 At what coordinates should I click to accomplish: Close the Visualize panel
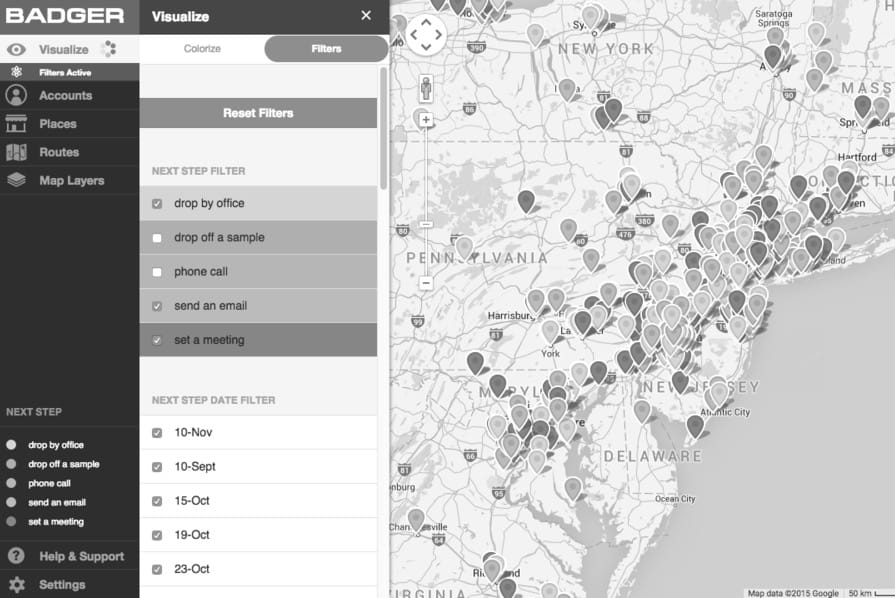point(366,15)
